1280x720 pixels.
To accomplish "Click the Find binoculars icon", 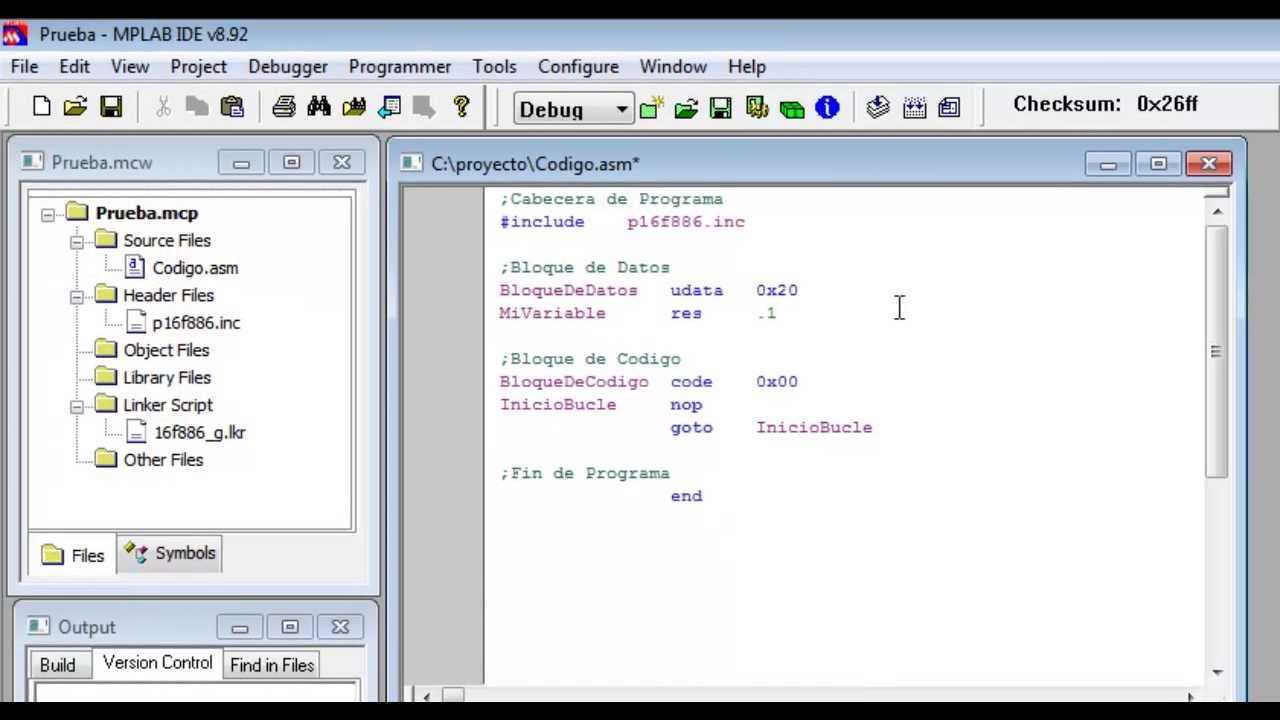I will pyautogui.click(x=319, y=106).
